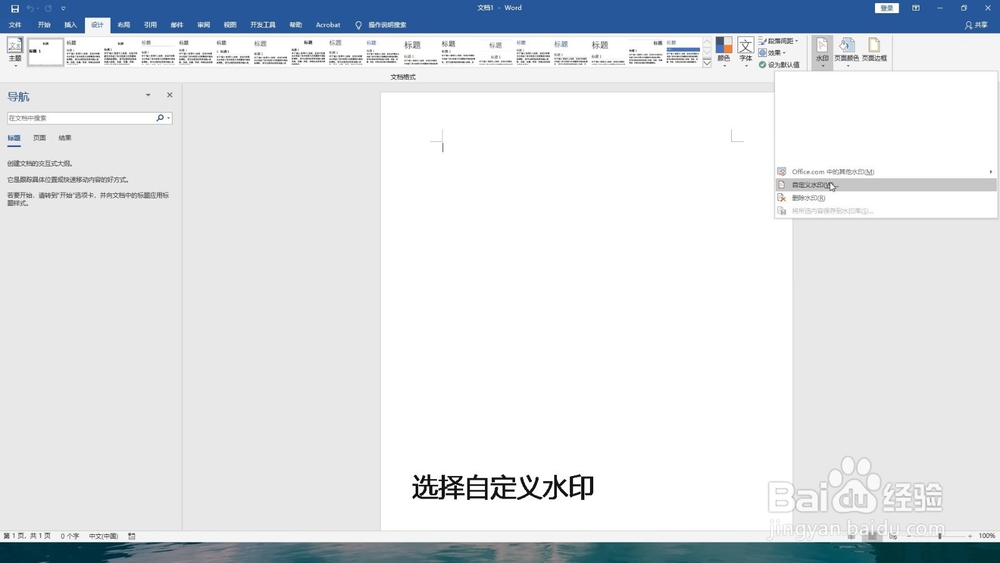The height and width of the screenshot is (563, 1000).
Task: Open the 段落间距 (Paragraph Spacing) dropdown
Action: (x=779, y=41)
